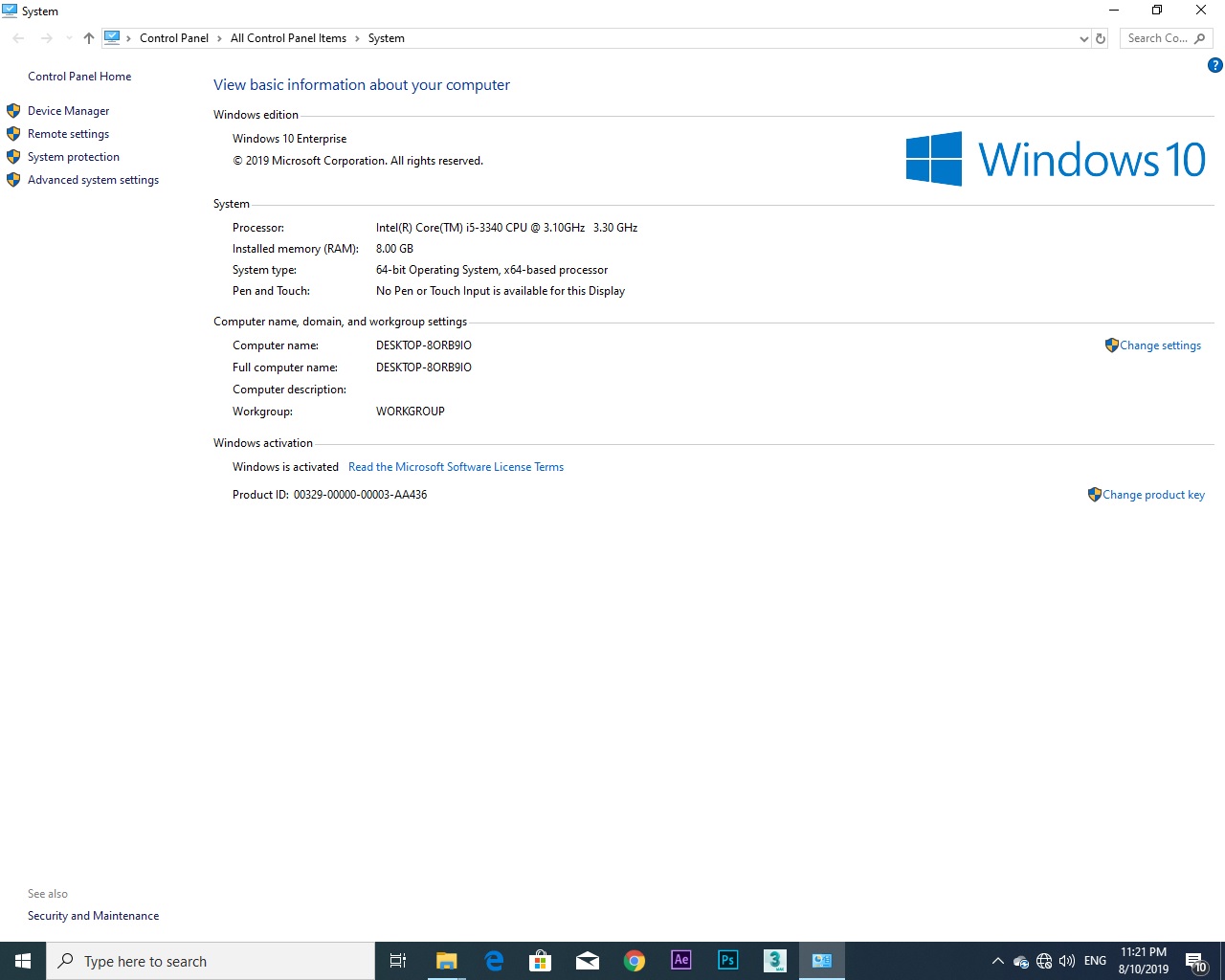Click the taskbar search box

point(211,961)
